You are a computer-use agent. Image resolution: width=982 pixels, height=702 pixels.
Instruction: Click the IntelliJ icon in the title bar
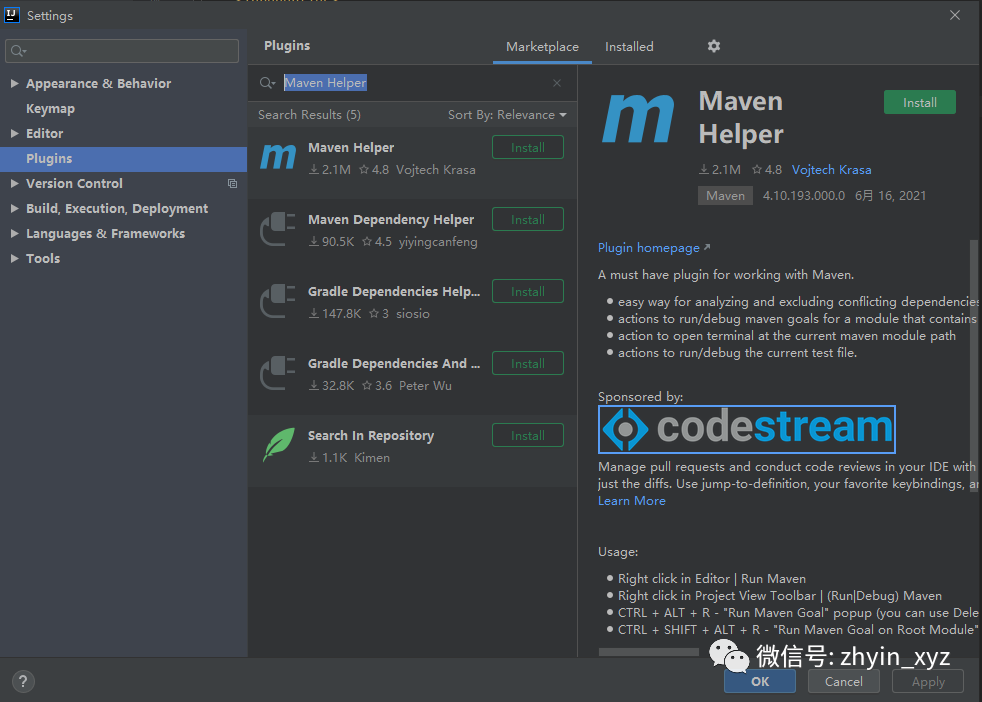(x=12, y=14)
